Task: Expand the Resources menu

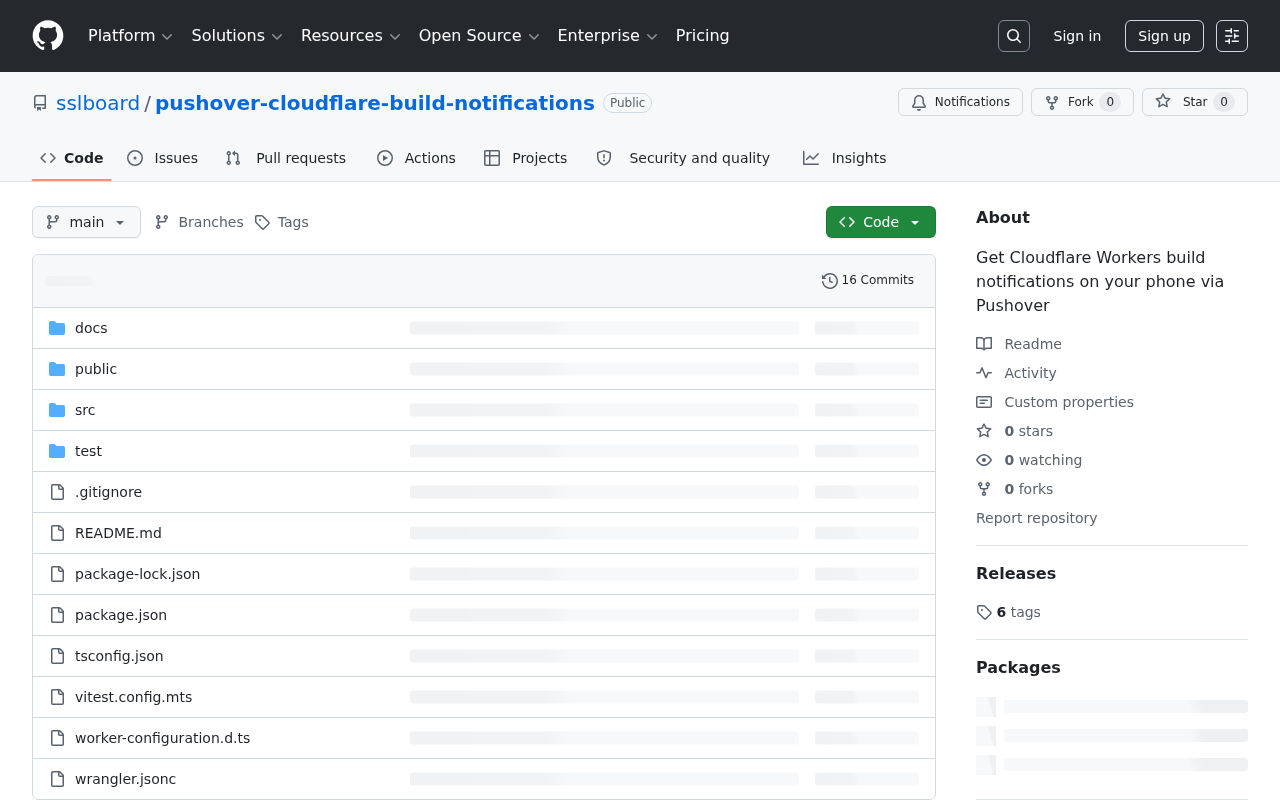Action: 351,36
